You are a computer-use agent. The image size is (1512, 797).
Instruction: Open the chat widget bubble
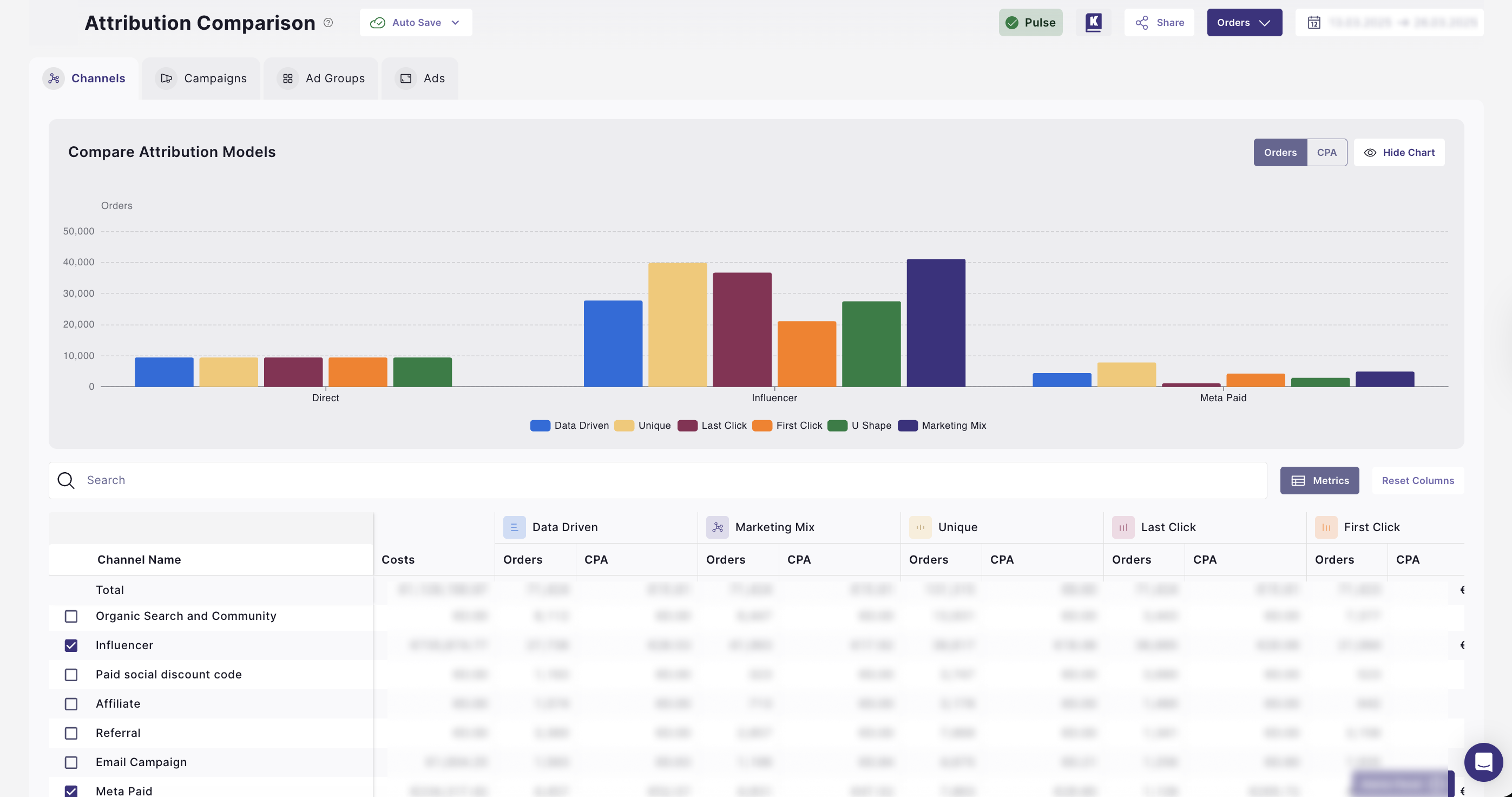pos(1483,762)
